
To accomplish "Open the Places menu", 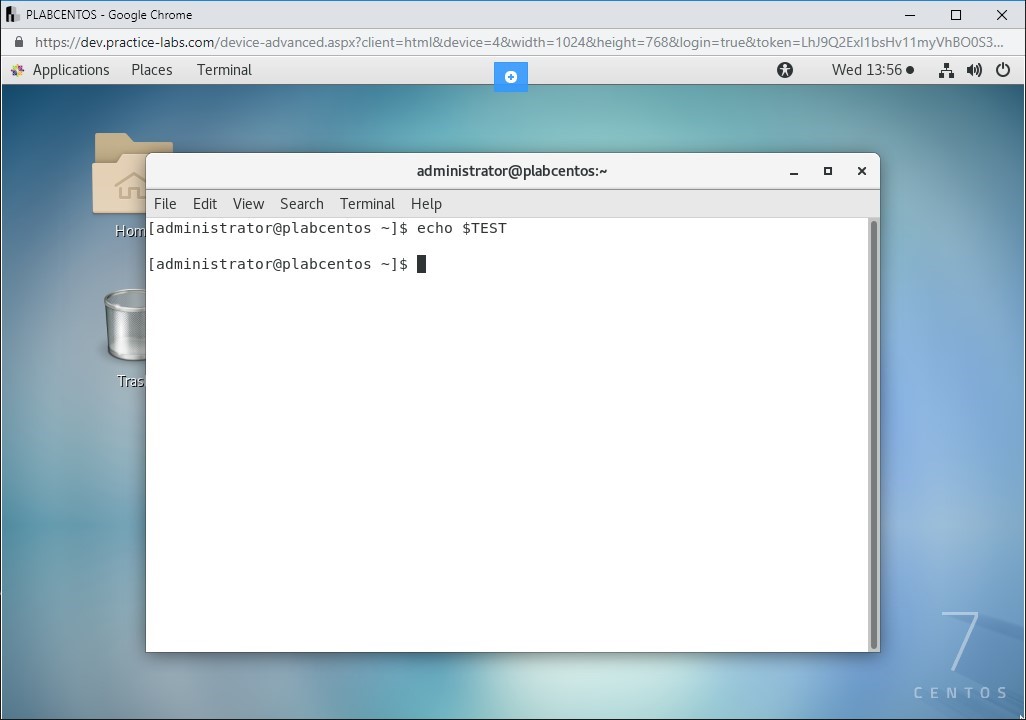I will click(x=151, y=70).
